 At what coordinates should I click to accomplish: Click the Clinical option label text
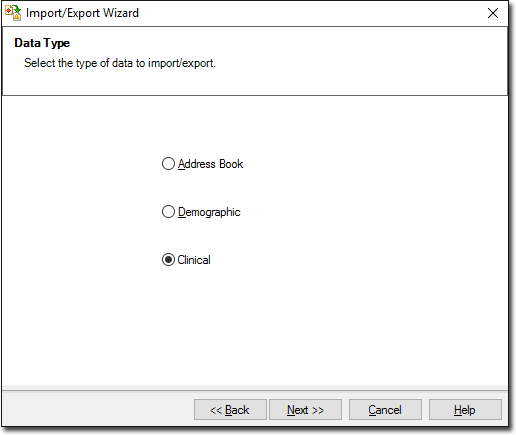point(194,260)
